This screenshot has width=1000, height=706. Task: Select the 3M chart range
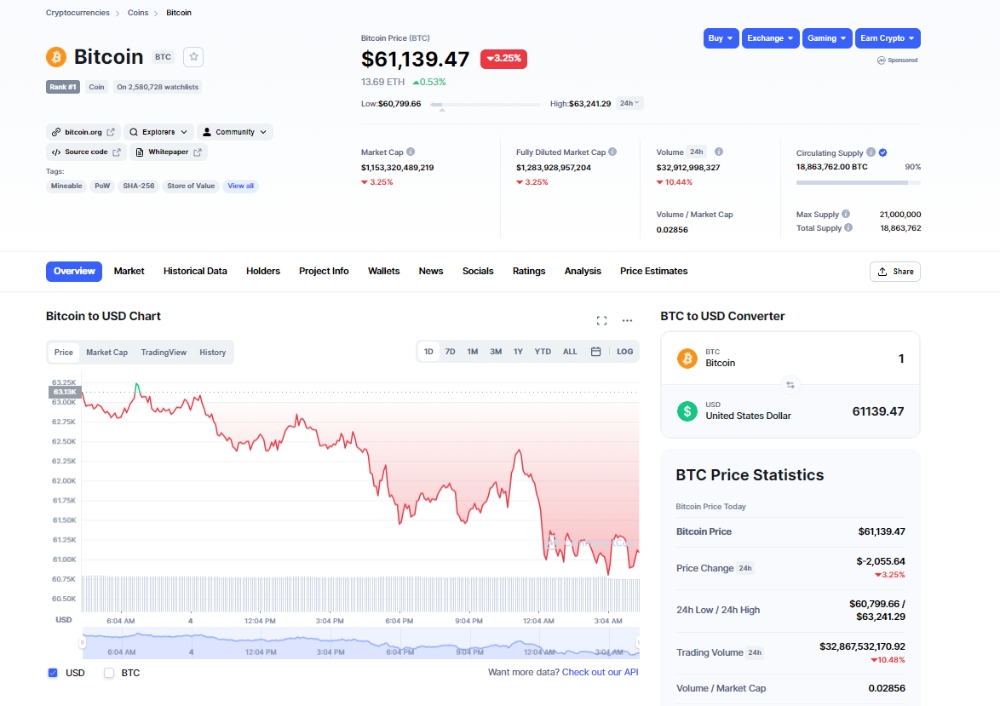[x=496, y=351]
